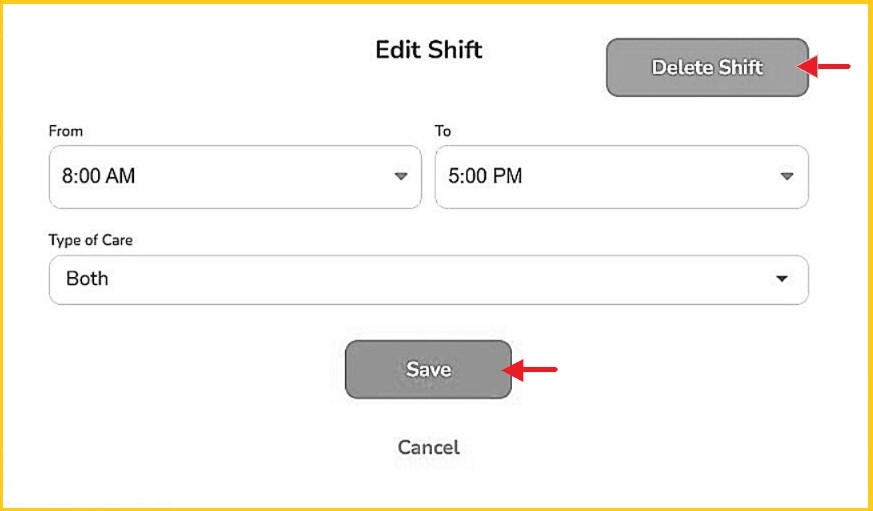Viewport: 873px width, 511px height.
Task: Cancel editing the shift
Action: coord(428,447)
